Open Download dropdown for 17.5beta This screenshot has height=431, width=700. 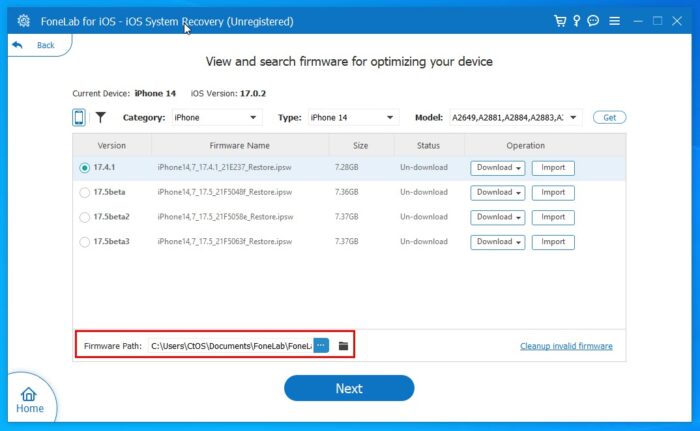pyautogui.click(x=497, y=192)
